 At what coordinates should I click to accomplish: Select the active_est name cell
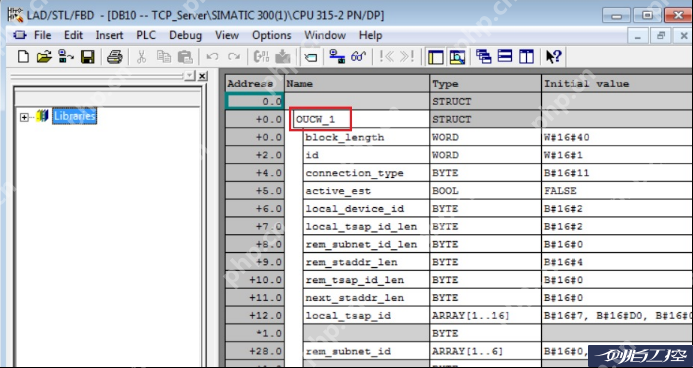pos(366,191)
